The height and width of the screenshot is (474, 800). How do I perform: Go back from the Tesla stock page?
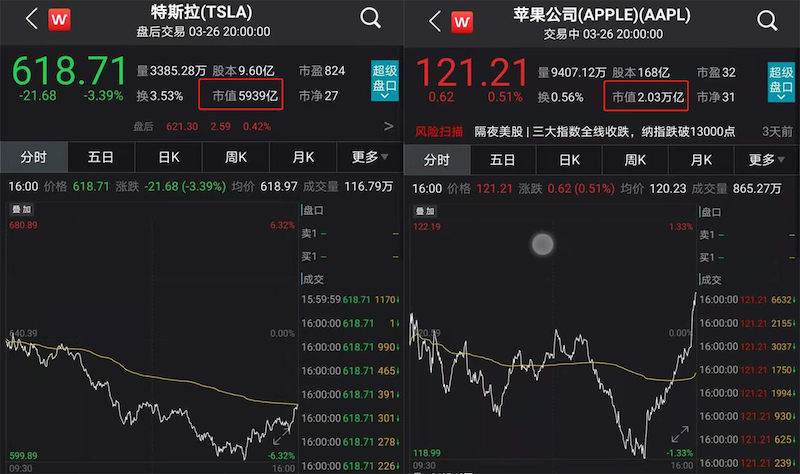pyautogui.click(x=32, y=19)
